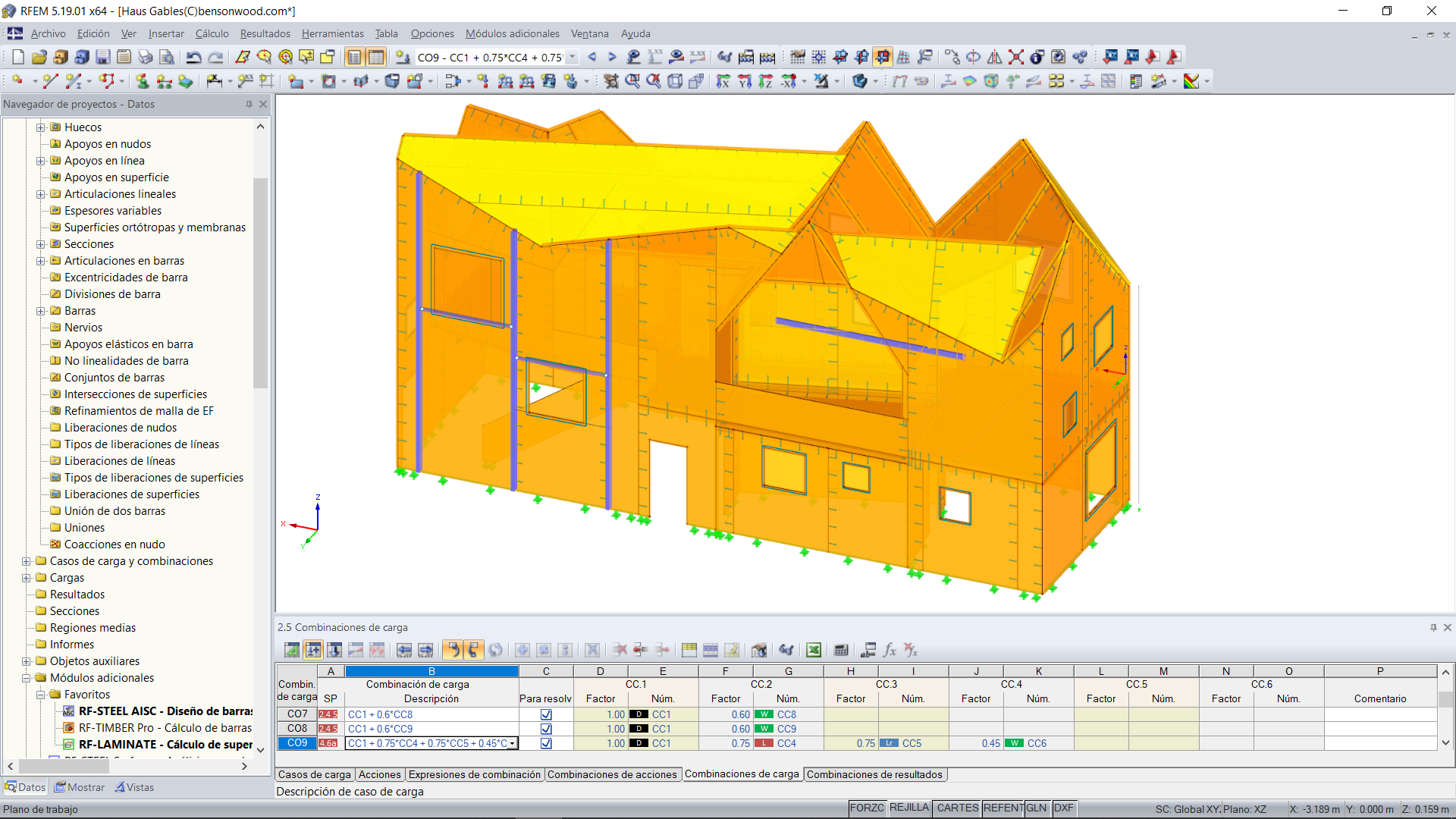The image size is (1456, 819).
Task: Click the Mostrar button at bottom
Action: [x=79, y=787]
